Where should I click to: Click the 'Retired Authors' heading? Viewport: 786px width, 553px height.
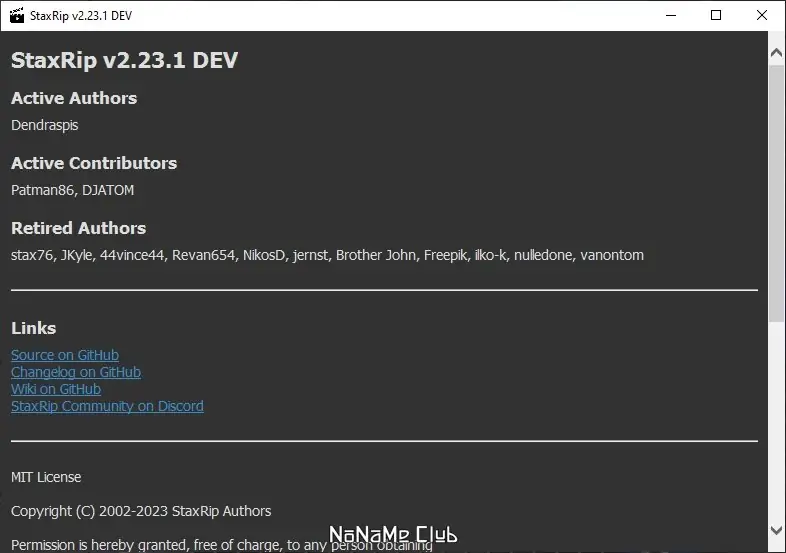click(x=78, y=228)
